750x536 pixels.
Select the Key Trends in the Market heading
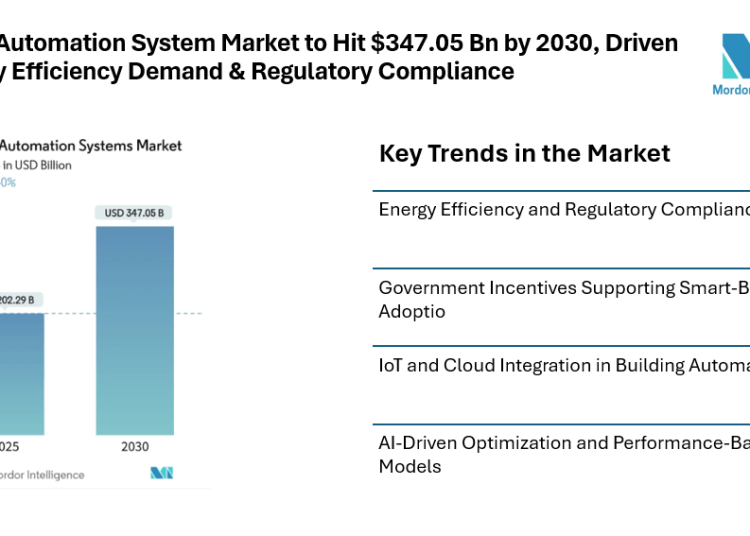coord(524,153)
